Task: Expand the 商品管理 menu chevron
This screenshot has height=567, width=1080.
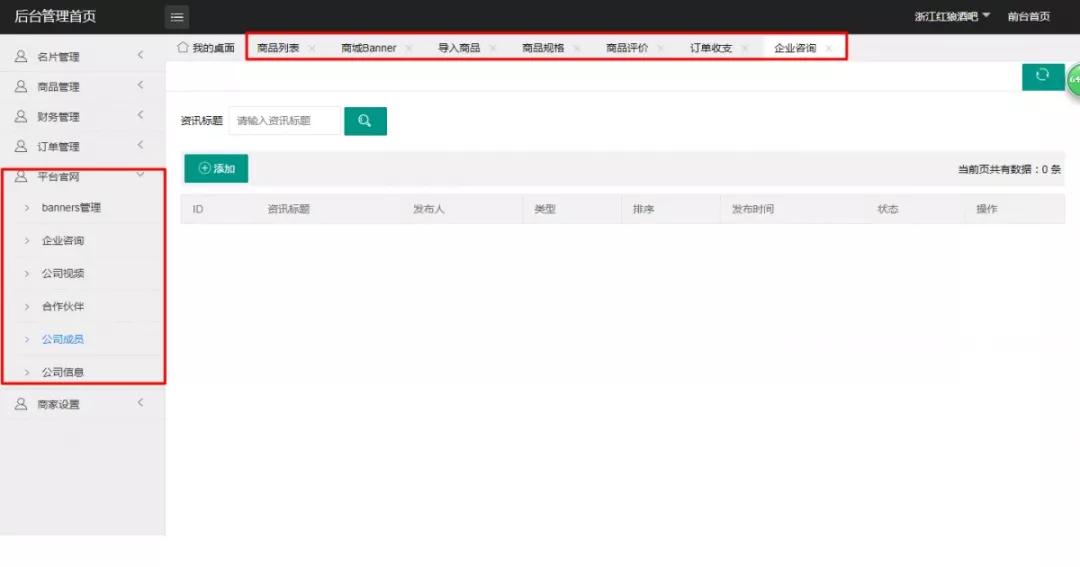Action: 141,85
